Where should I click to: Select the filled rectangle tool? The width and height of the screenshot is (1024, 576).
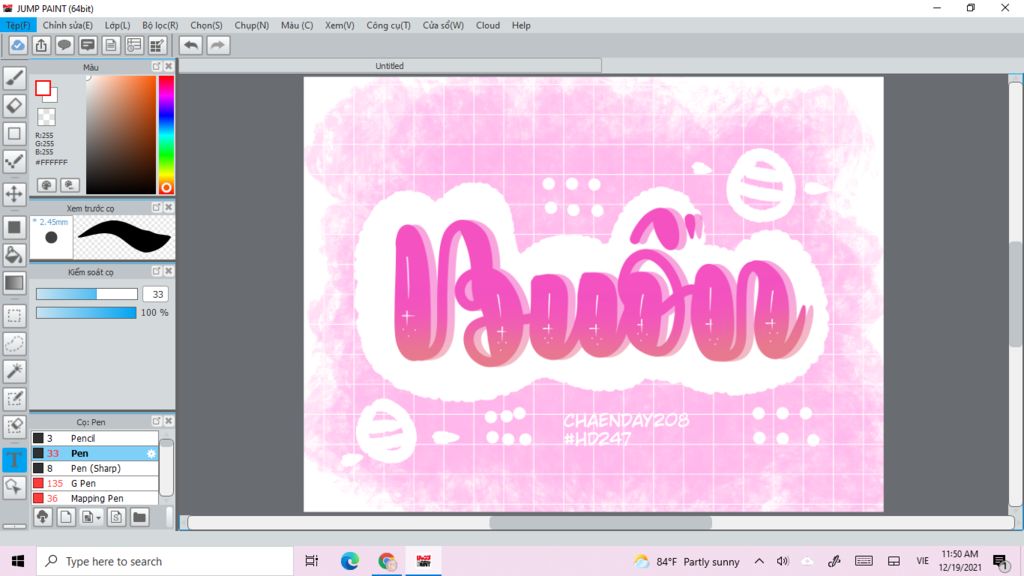click(x=14, y=227)
